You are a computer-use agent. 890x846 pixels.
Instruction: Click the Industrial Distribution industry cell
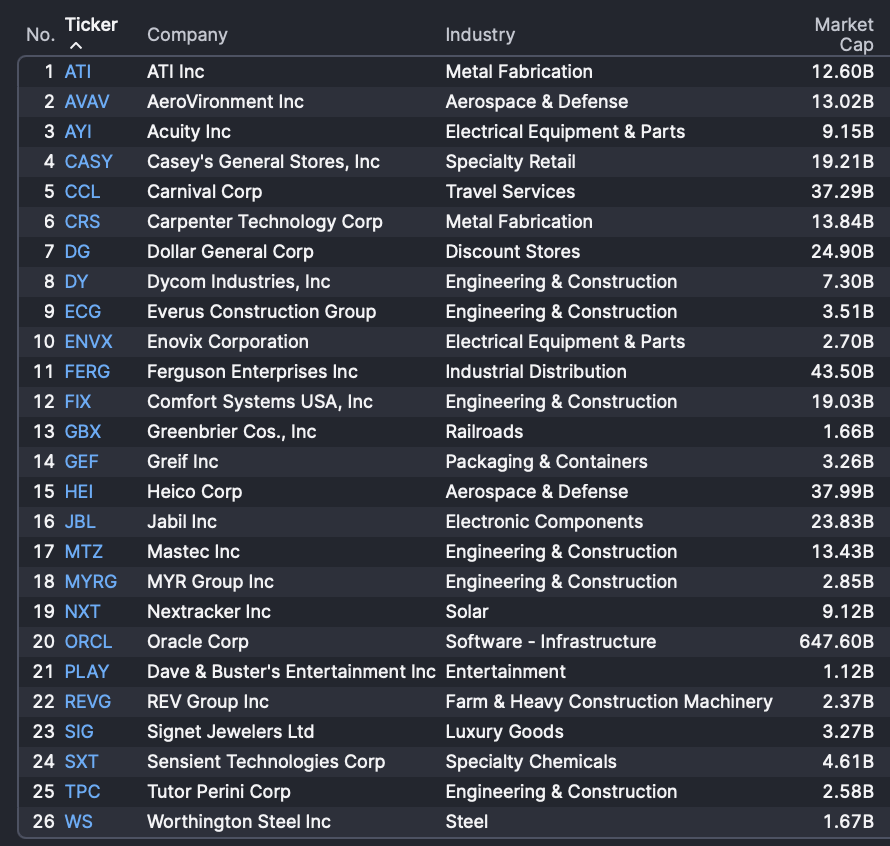[536, 372]
